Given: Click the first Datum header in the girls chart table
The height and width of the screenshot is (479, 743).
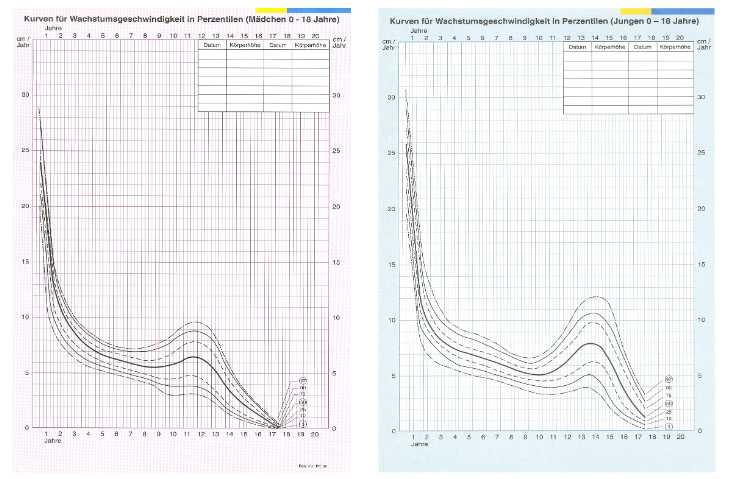Looking at the screenshot, I should [x=212, y=45].
